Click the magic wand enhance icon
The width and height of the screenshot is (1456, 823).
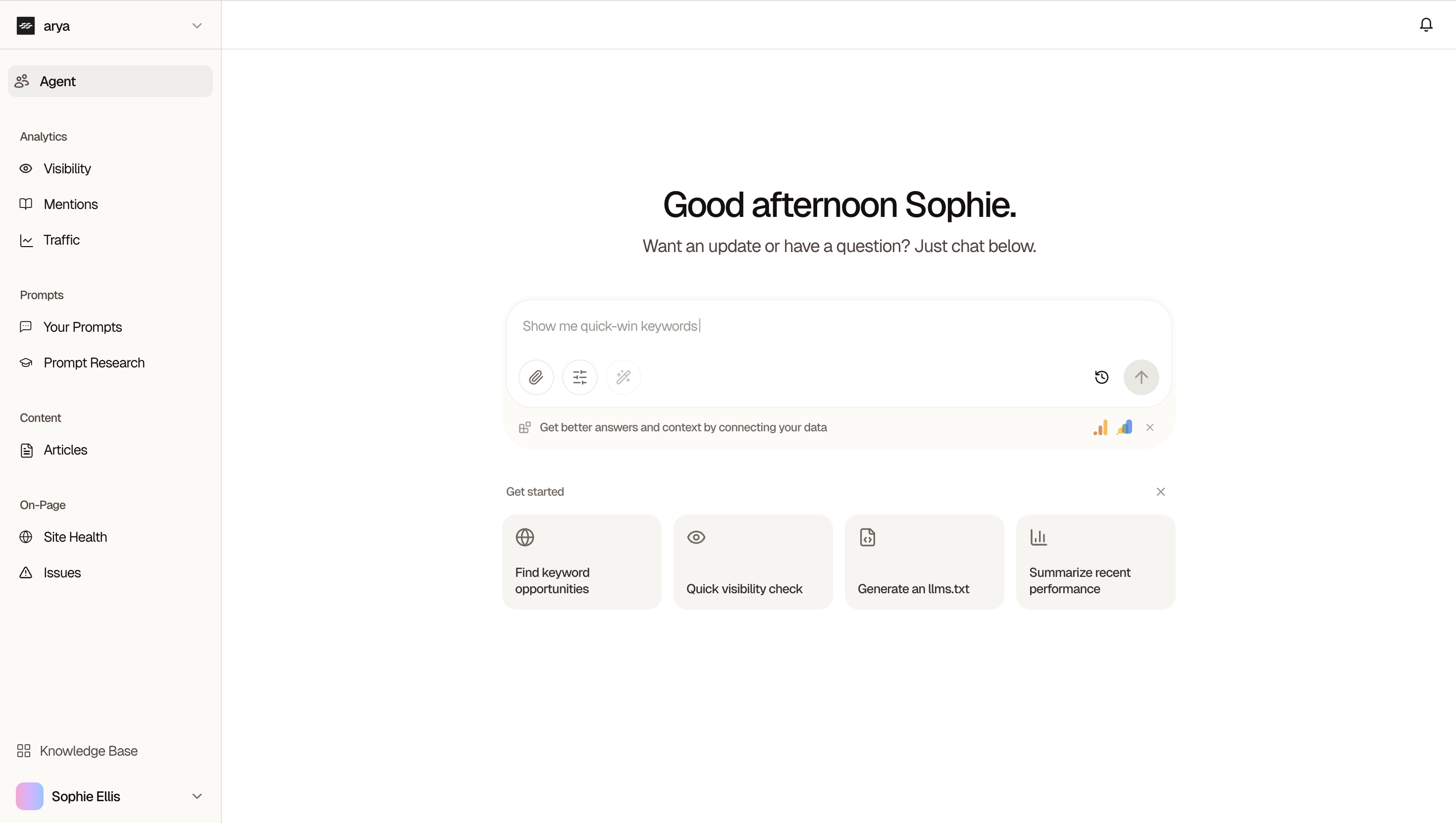pyautogui.click(x=623, y=377)
